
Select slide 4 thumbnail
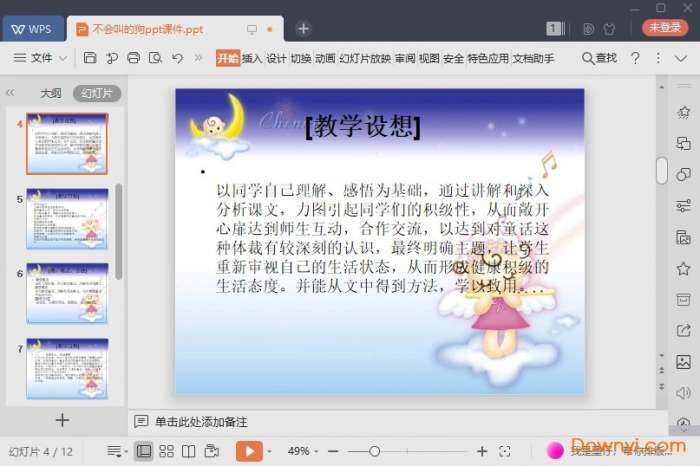tap(67, 143)
